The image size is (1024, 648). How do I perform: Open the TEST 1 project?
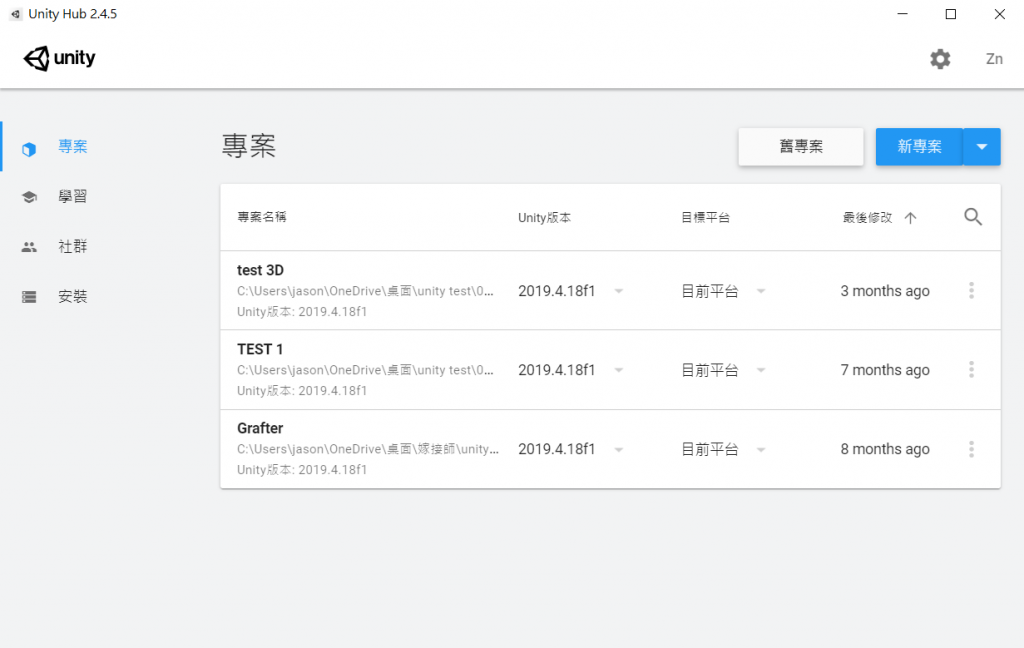click(259, 349)
